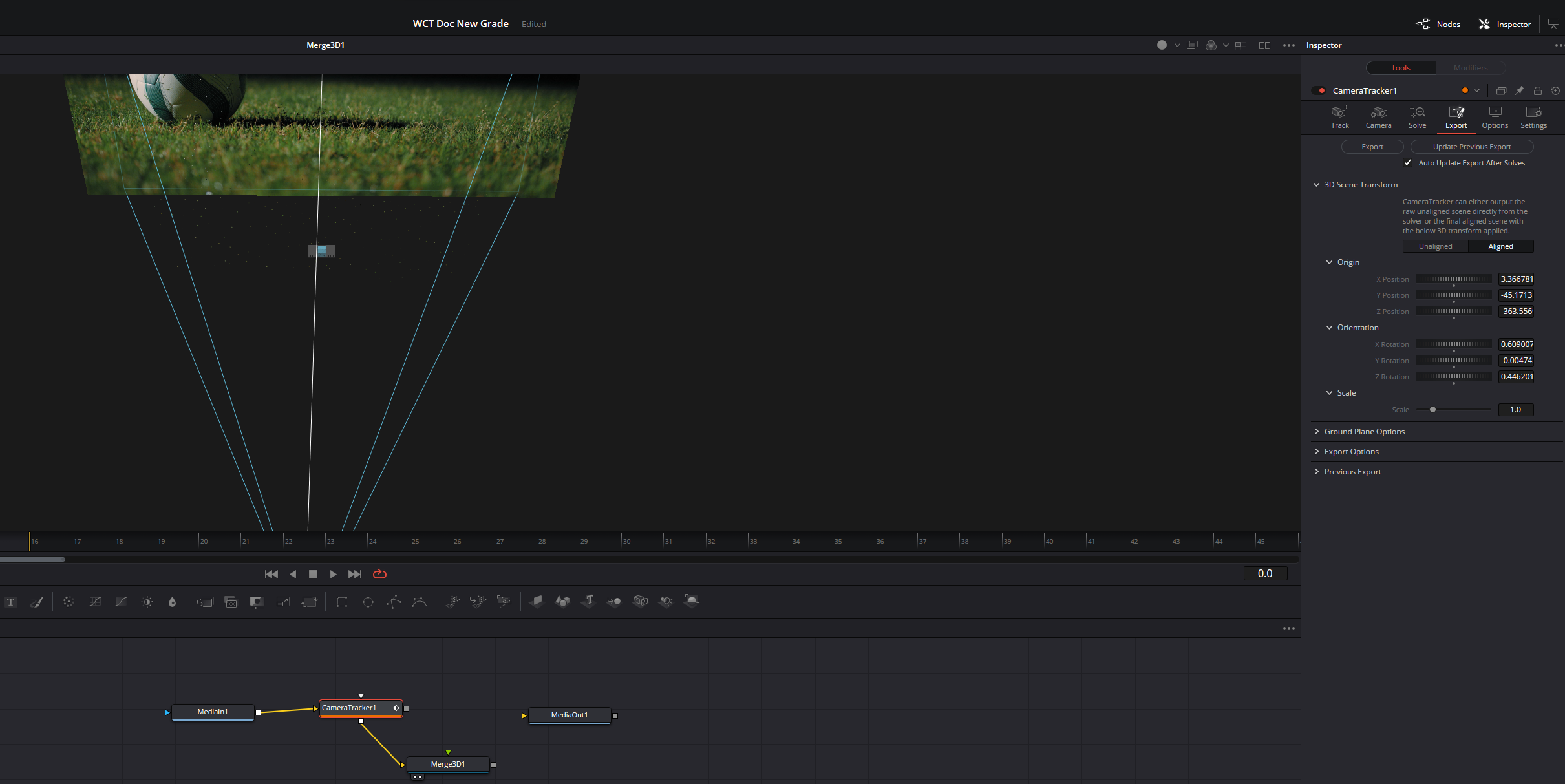Switch to the Solve tab

click(1417, 118)
